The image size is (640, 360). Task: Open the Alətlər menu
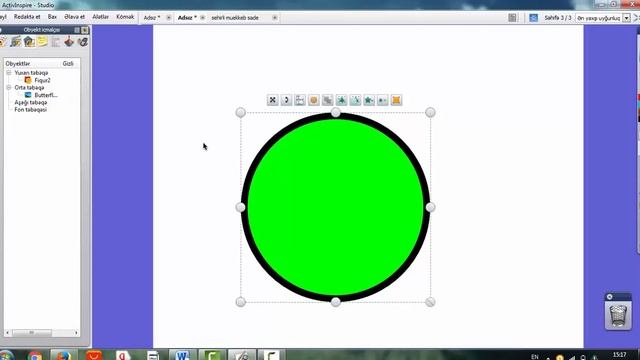coord(100,17)
